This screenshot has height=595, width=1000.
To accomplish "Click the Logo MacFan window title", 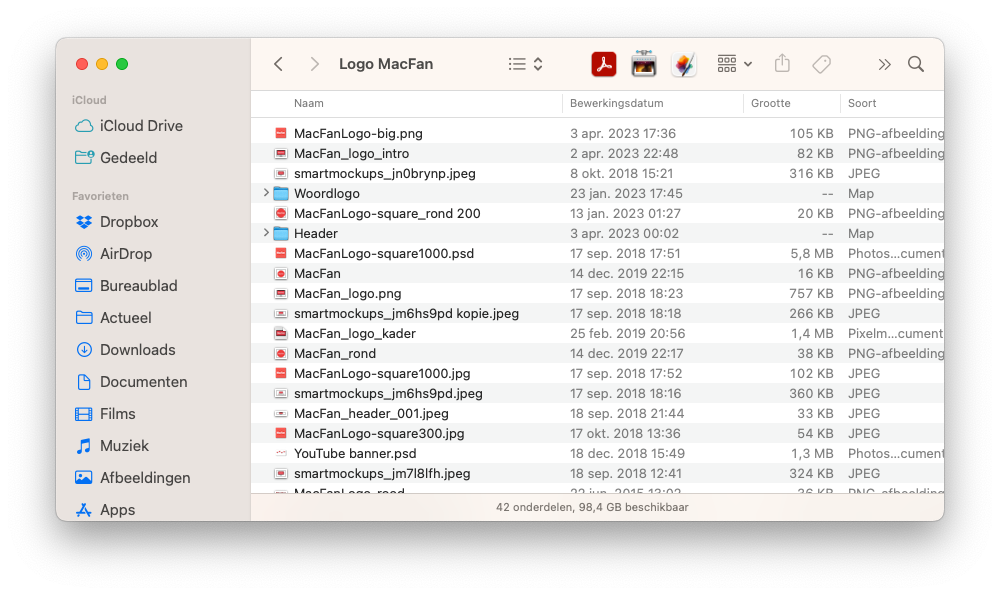I will coord(386,64).
